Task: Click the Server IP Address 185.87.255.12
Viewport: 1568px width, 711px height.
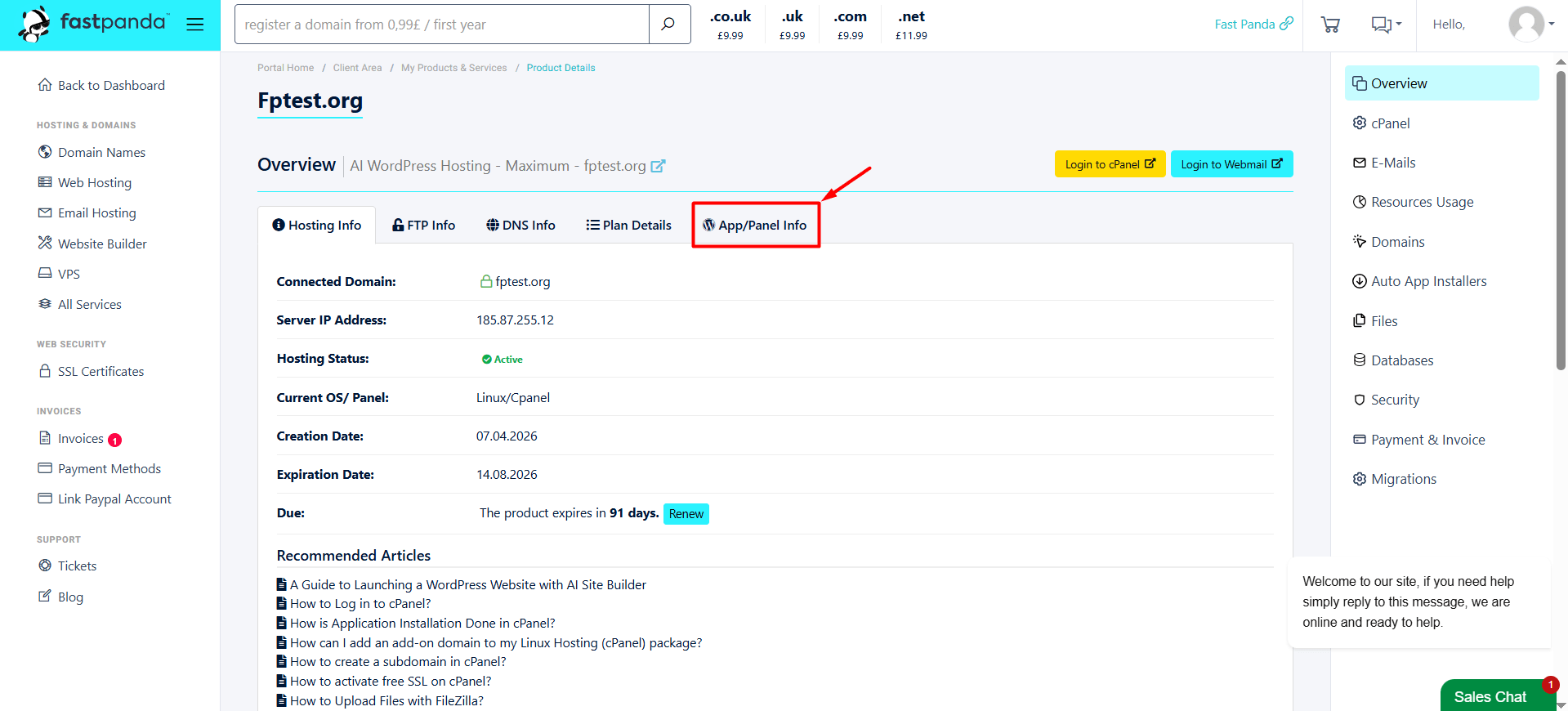Action: pos(515,320)
